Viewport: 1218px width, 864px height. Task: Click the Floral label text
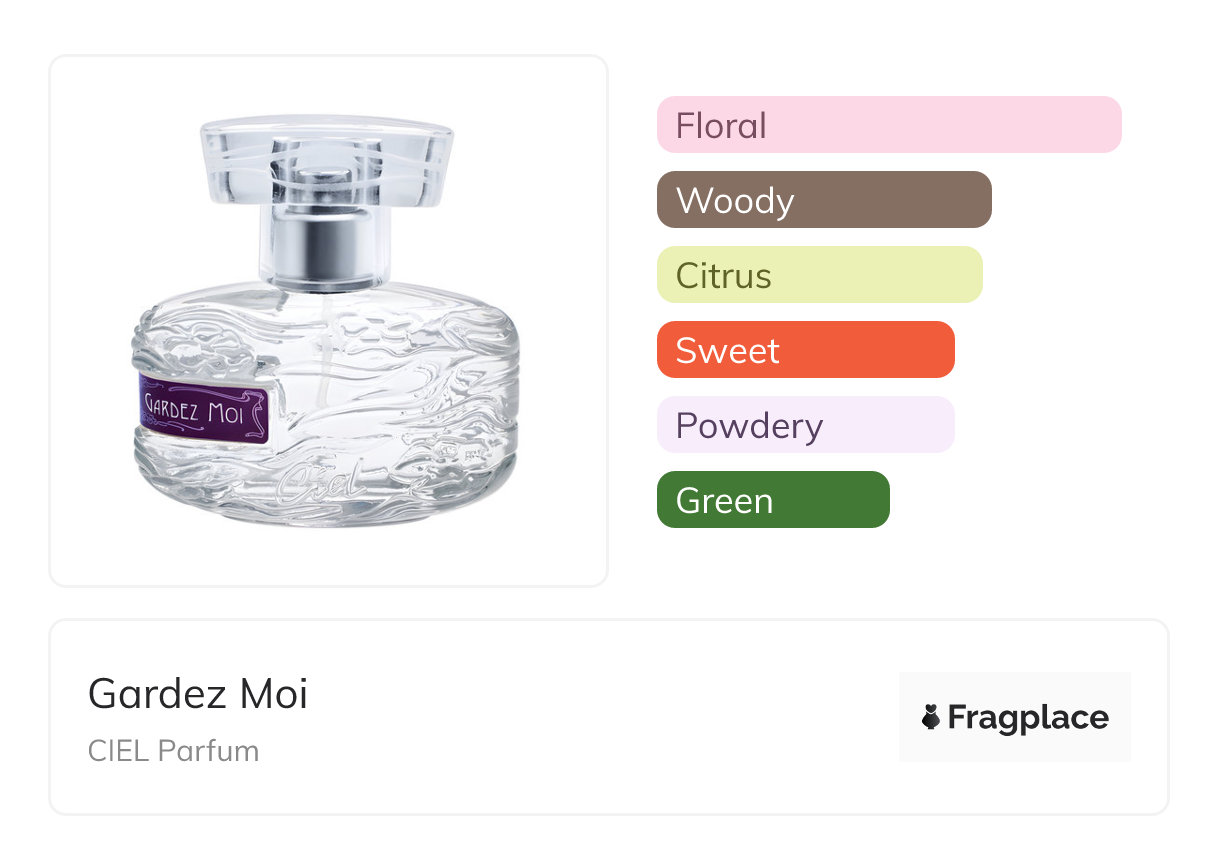point(721,126)
